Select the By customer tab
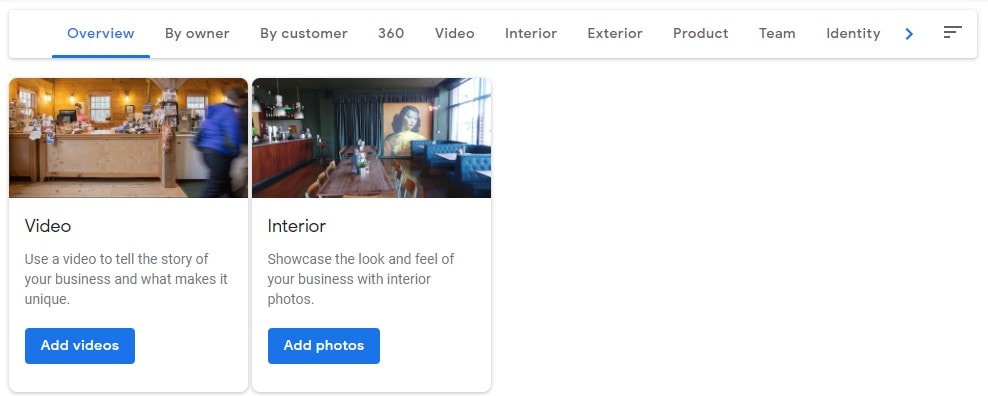 304,33
